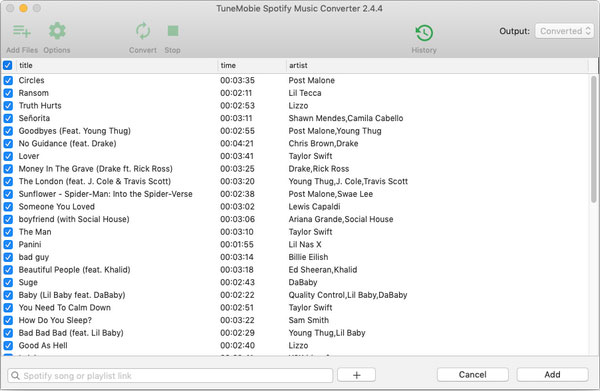600x391 pixels.
Task: Click artist DaBaby in the Suge row
Action: tap(303, 282)
